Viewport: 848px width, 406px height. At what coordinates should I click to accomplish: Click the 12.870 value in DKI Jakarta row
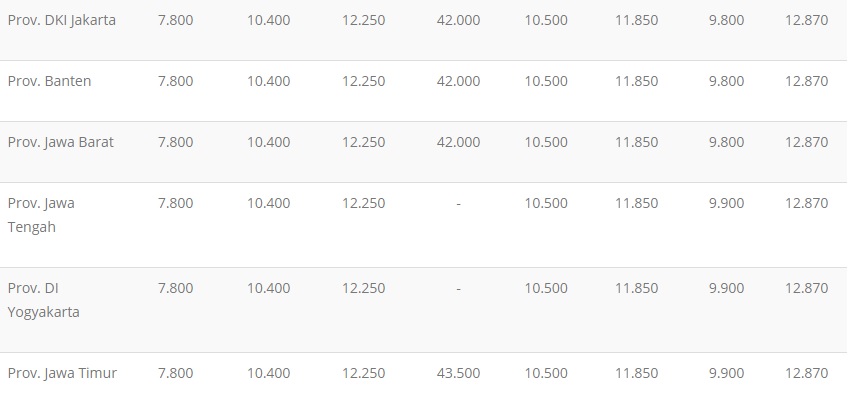[806, 20]
